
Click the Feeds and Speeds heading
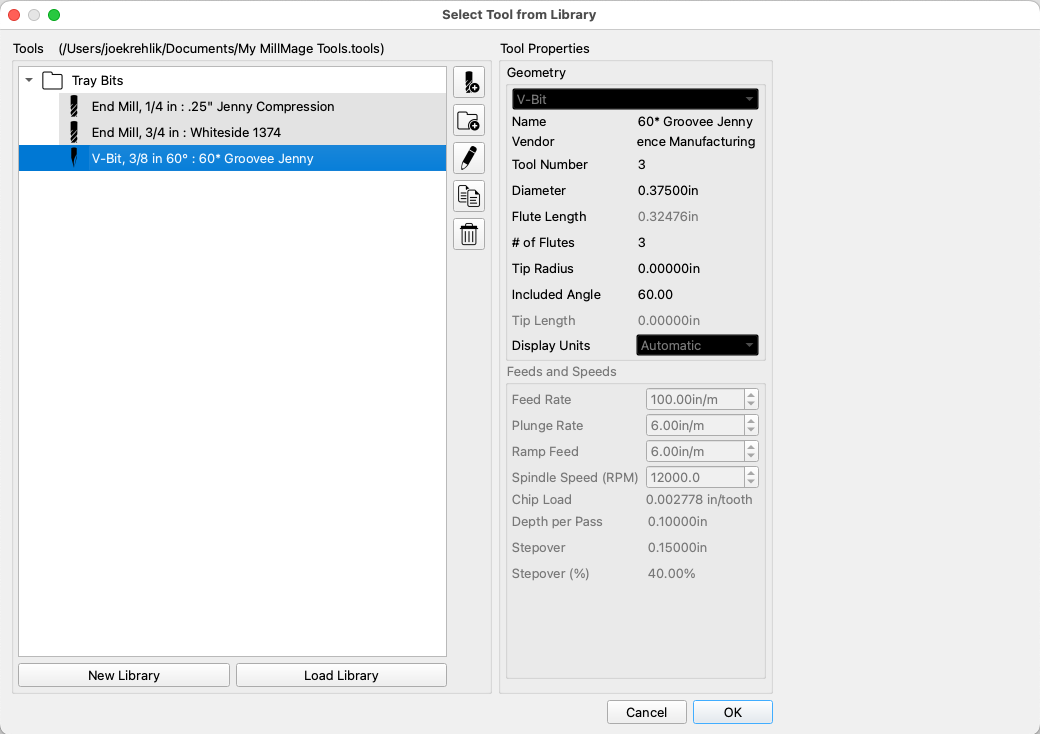[x=561, y=371]
